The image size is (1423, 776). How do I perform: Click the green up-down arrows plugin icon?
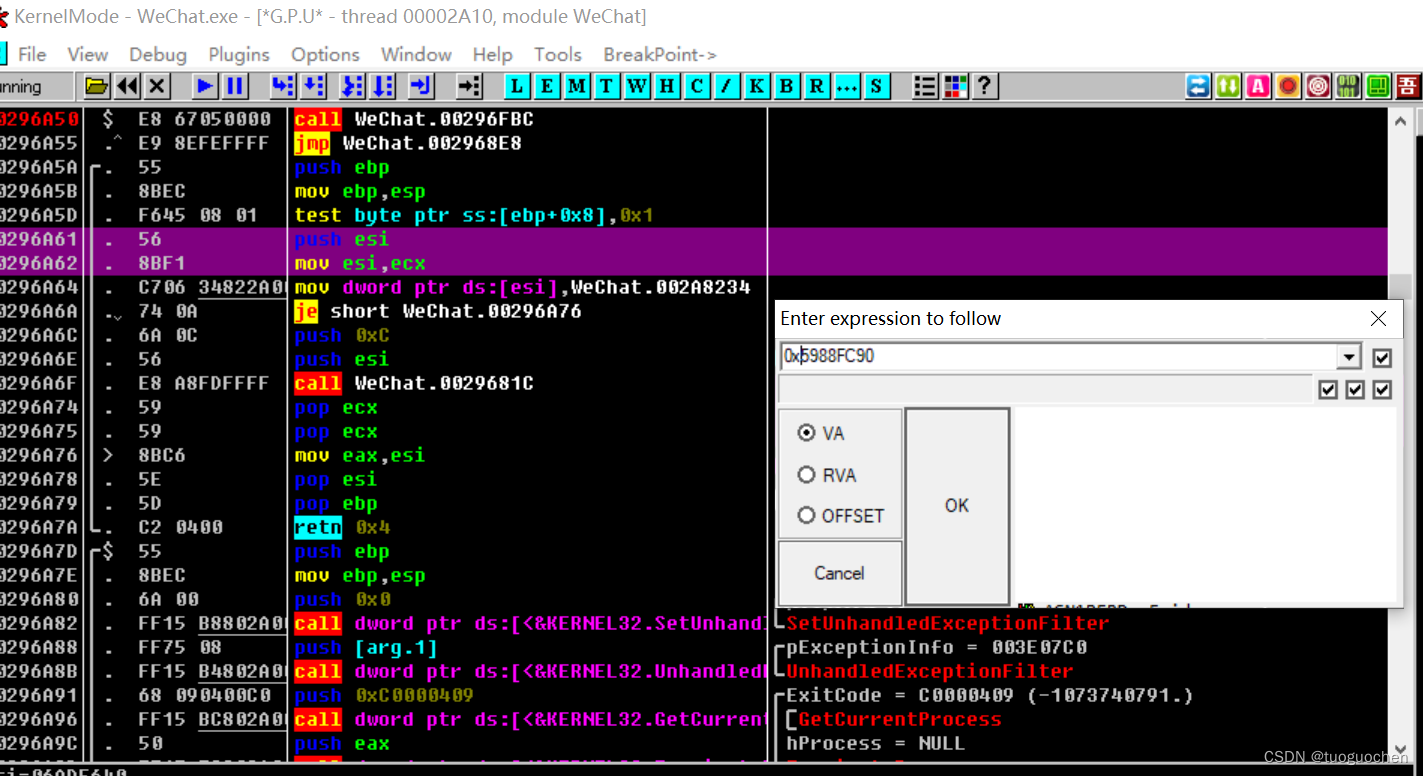tap(1228, 86)
